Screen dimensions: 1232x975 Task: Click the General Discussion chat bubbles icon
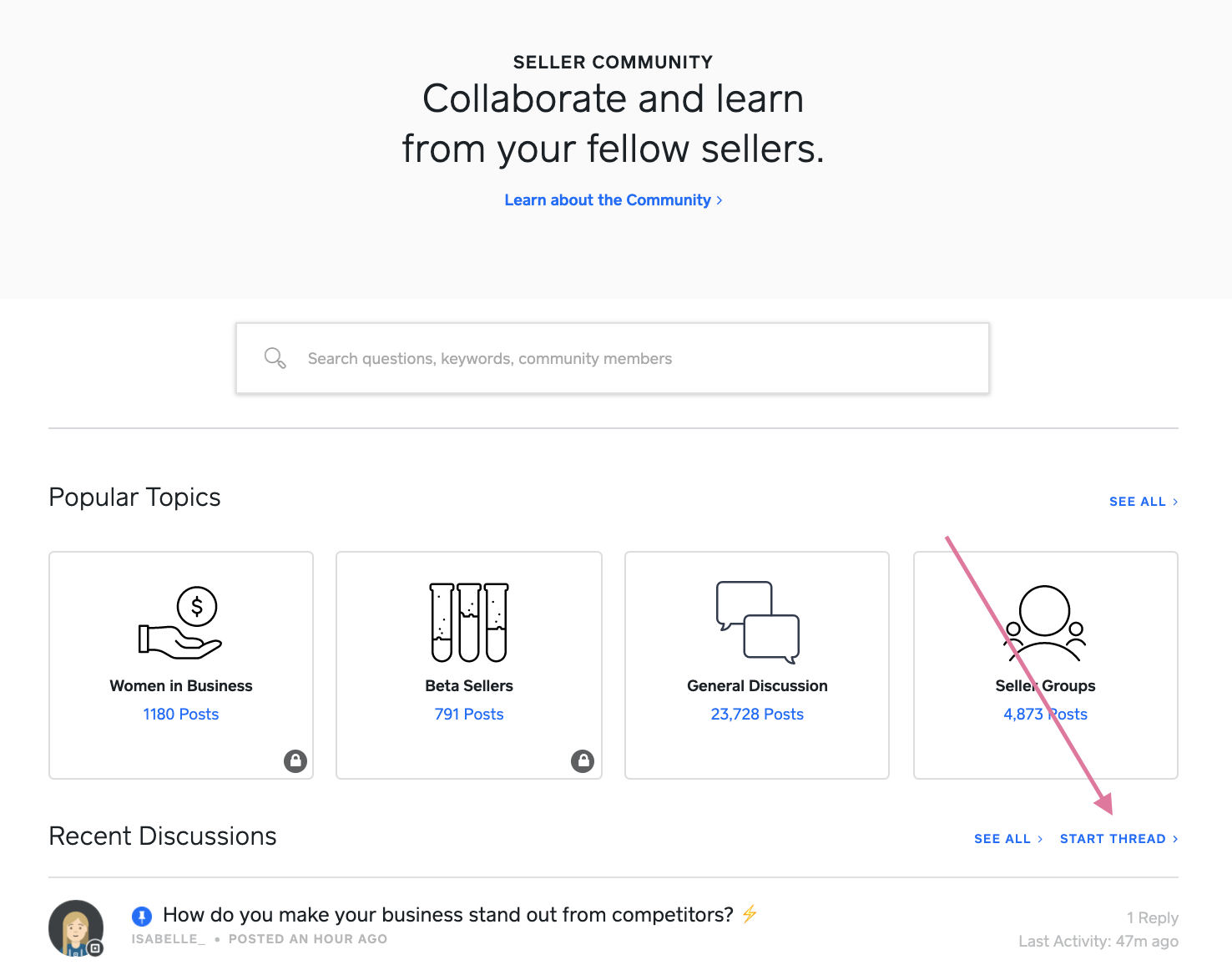point(757,622)
